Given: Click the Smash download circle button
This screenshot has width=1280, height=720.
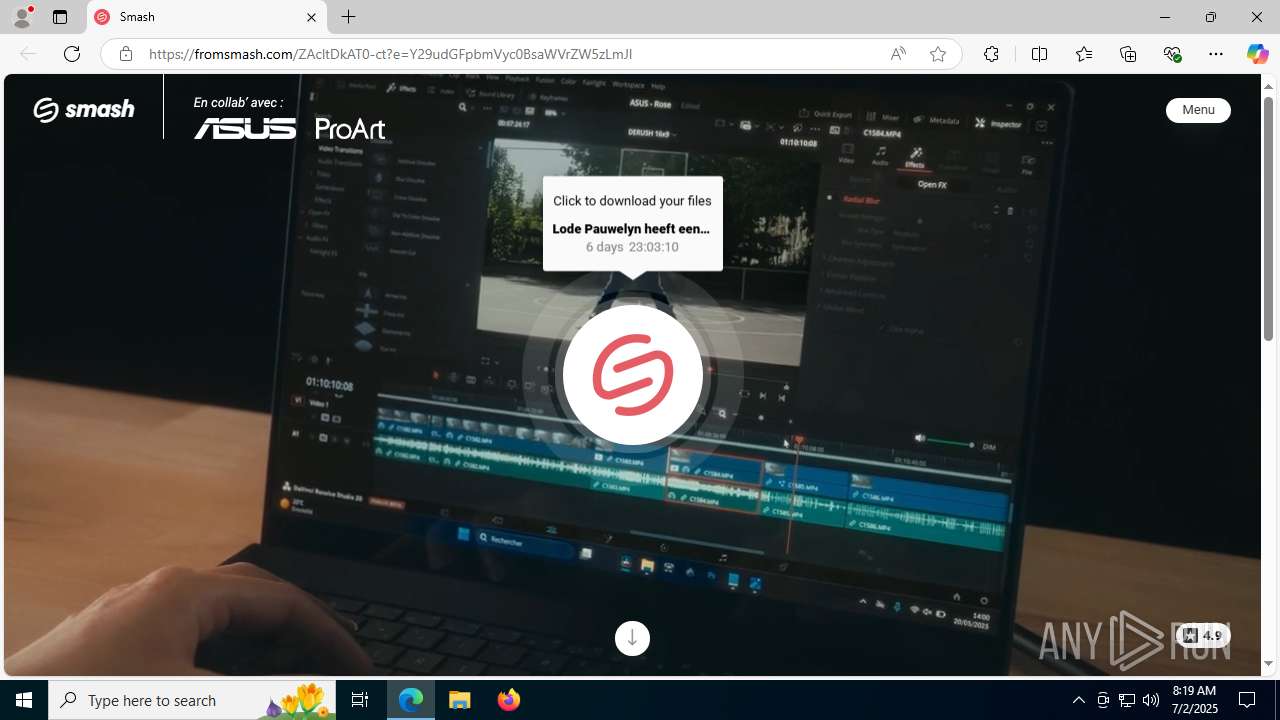Looking at the screenshot, I should [x=633, y=375].
